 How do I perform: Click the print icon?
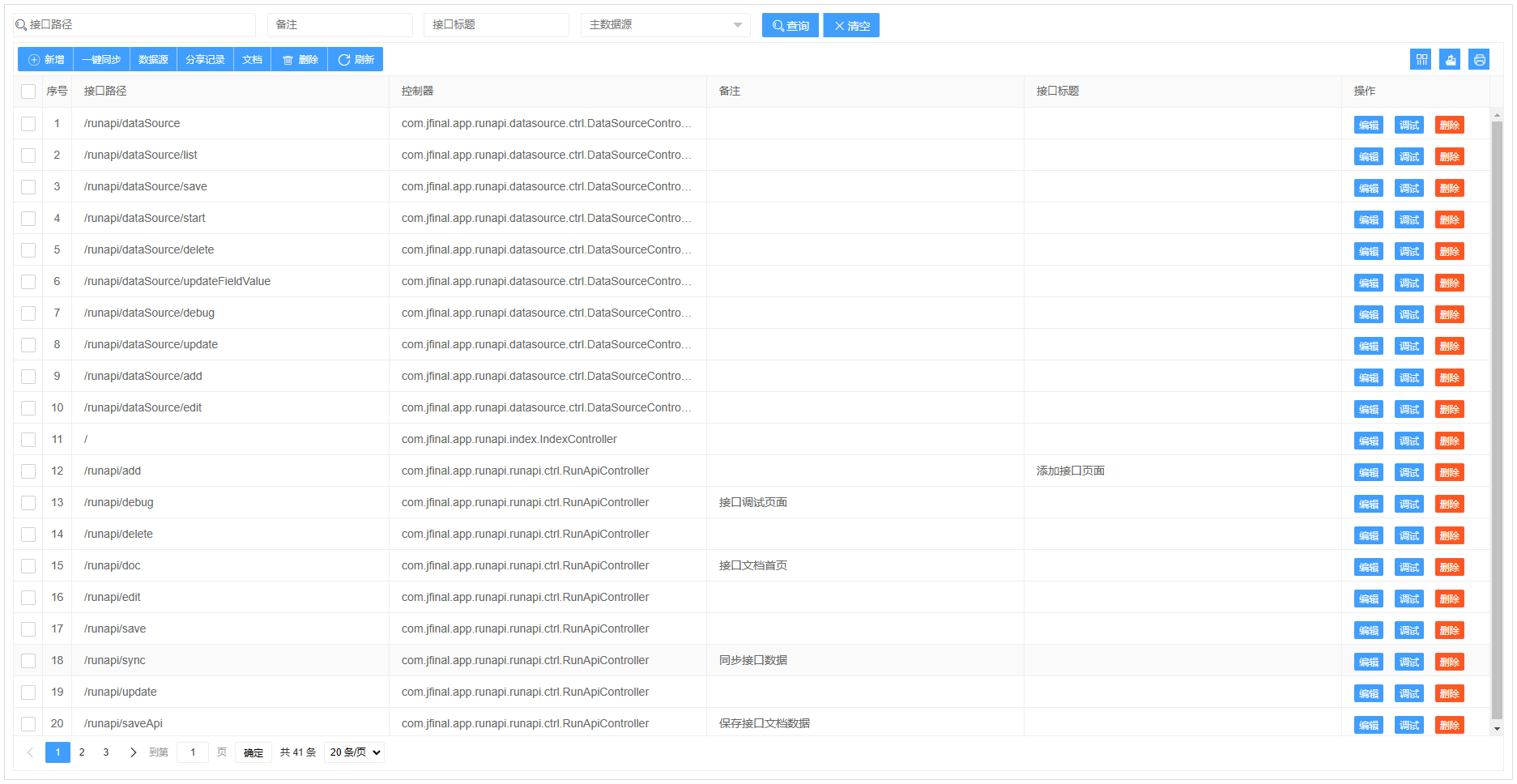pos(1479,59)
